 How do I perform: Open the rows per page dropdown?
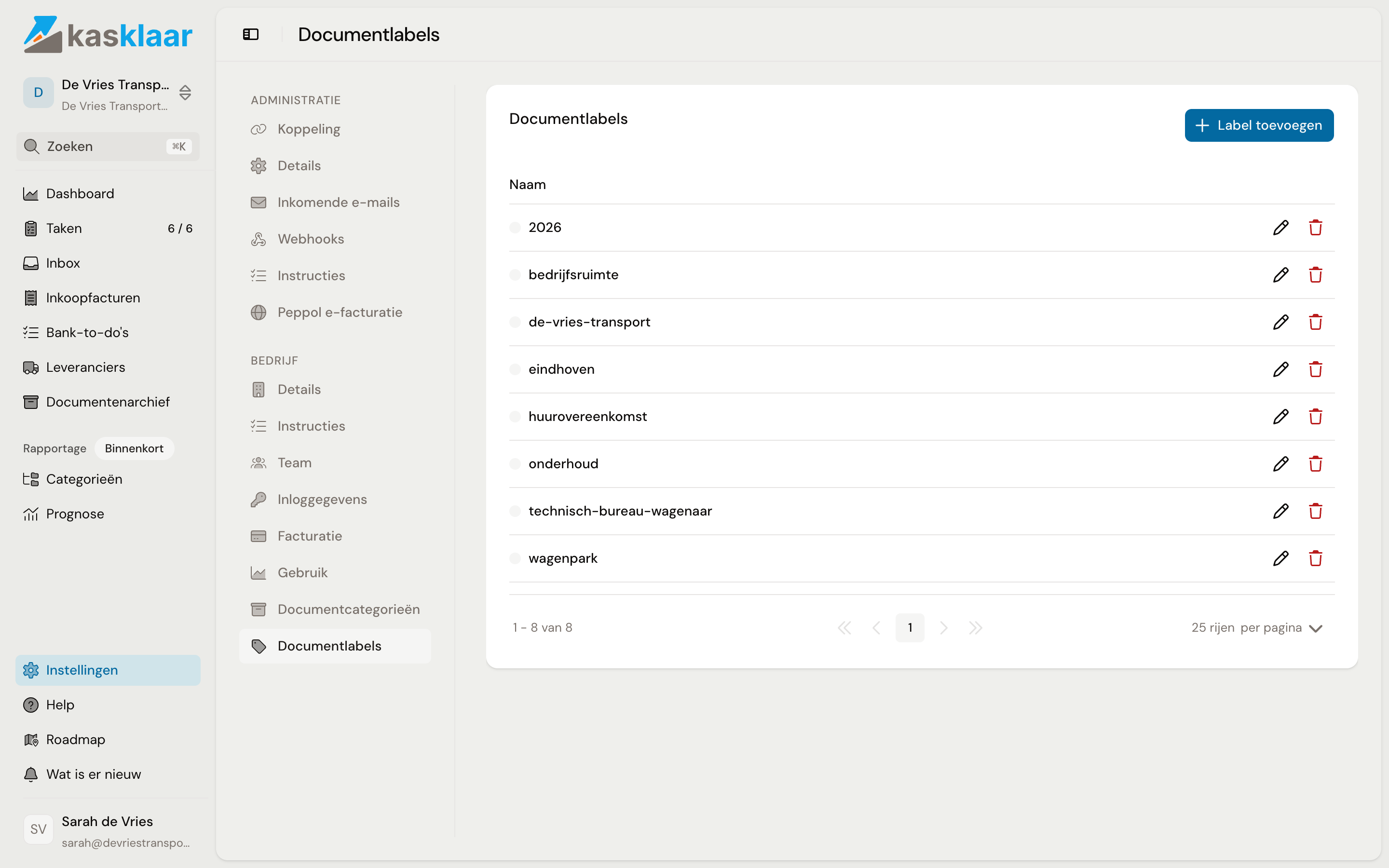(x=1257, y=627)
